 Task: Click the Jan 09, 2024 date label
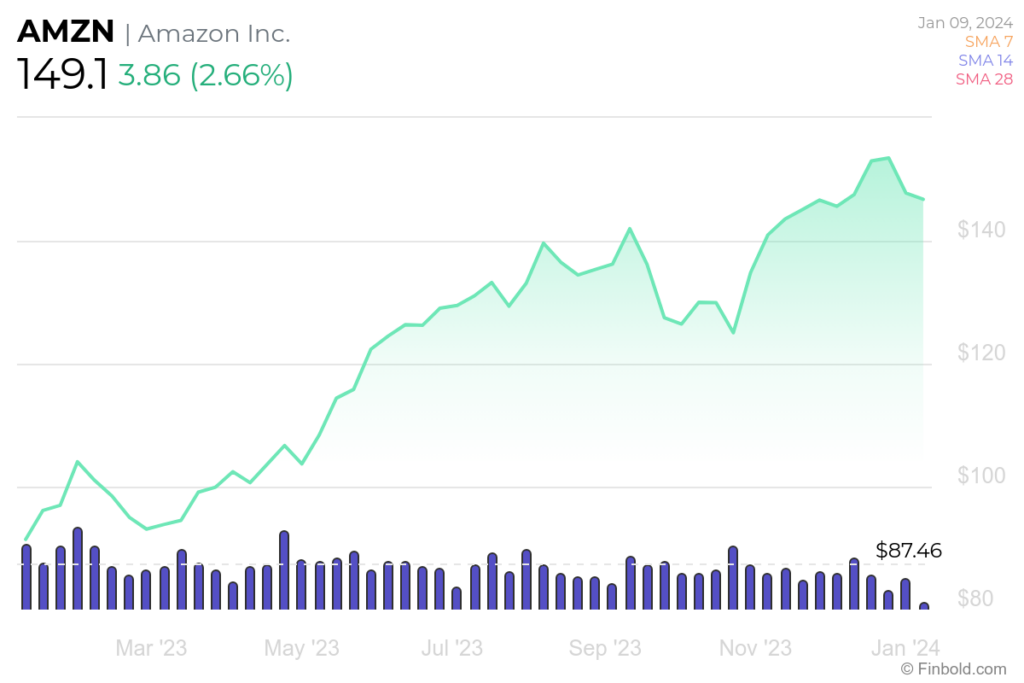pyautogui.click(x=965, y=23)
